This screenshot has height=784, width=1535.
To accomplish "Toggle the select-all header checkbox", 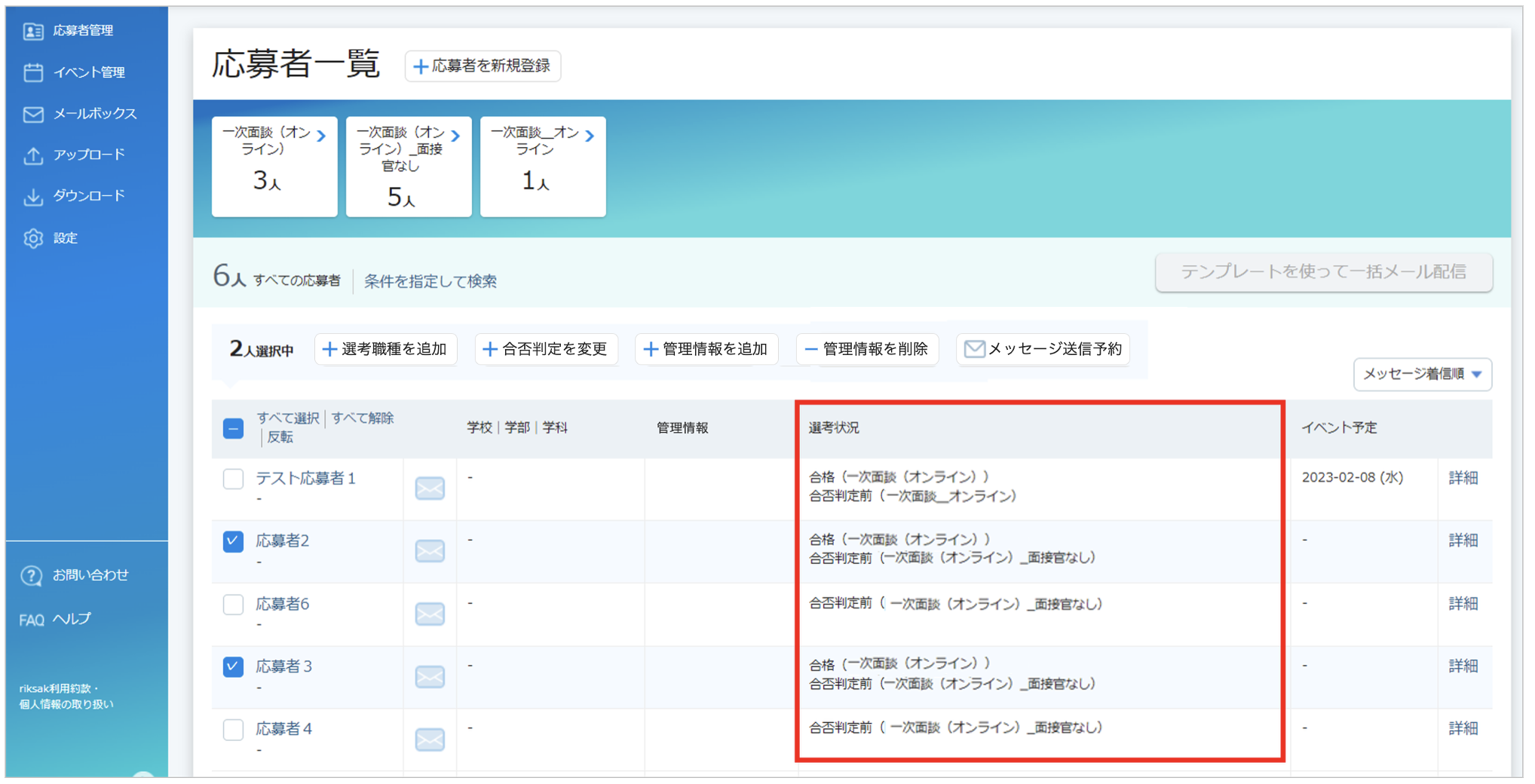I will click(233, 428).
